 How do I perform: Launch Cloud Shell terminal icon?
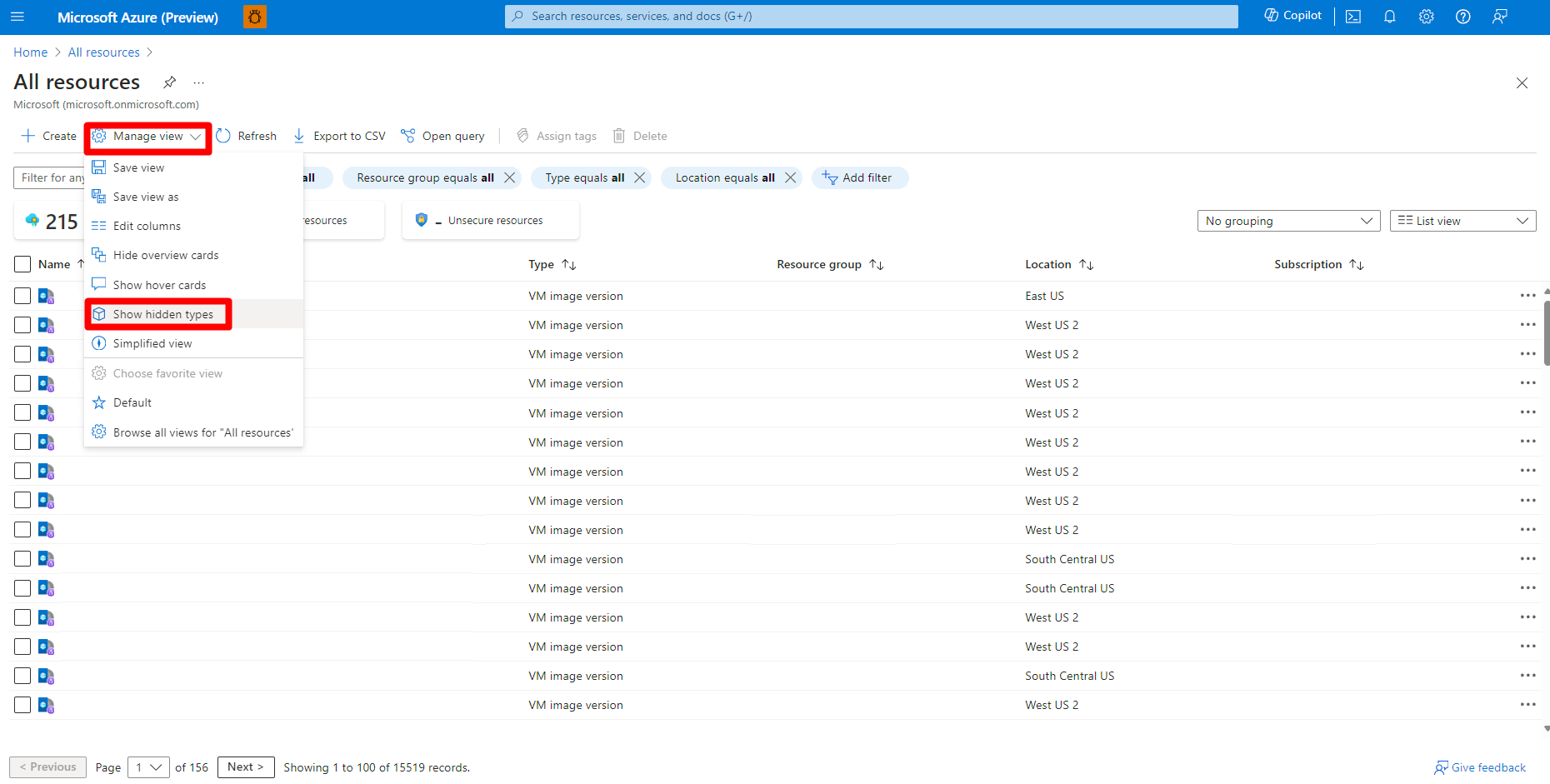[1353, 17]
